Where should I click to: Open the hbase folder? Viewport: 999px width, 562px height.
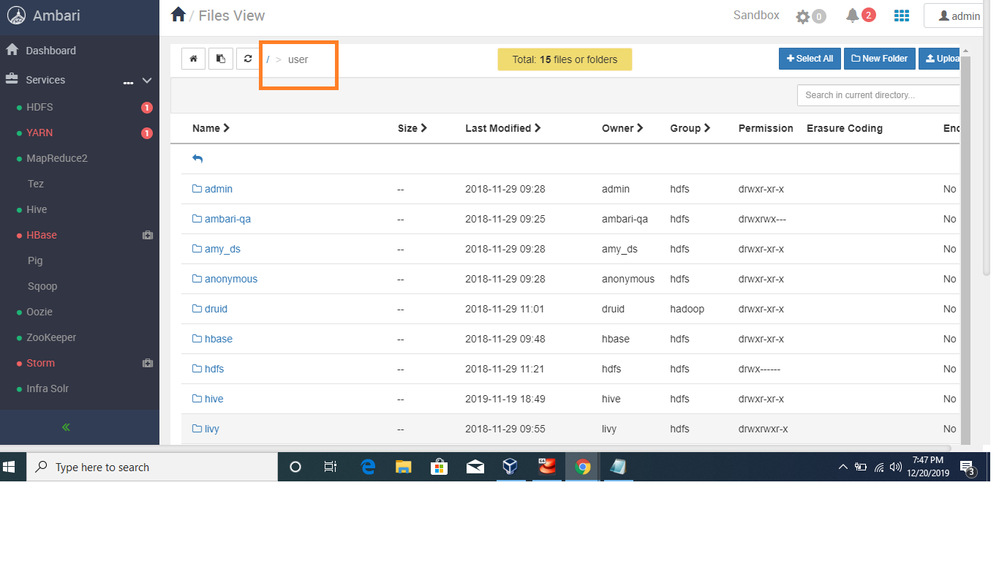(212, 338)
